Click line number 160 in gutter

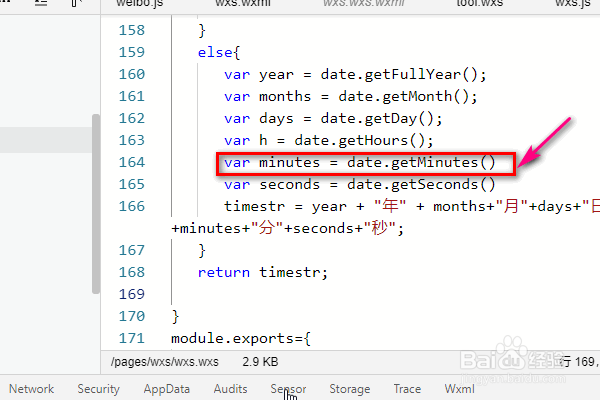click(x=132, y=74)
